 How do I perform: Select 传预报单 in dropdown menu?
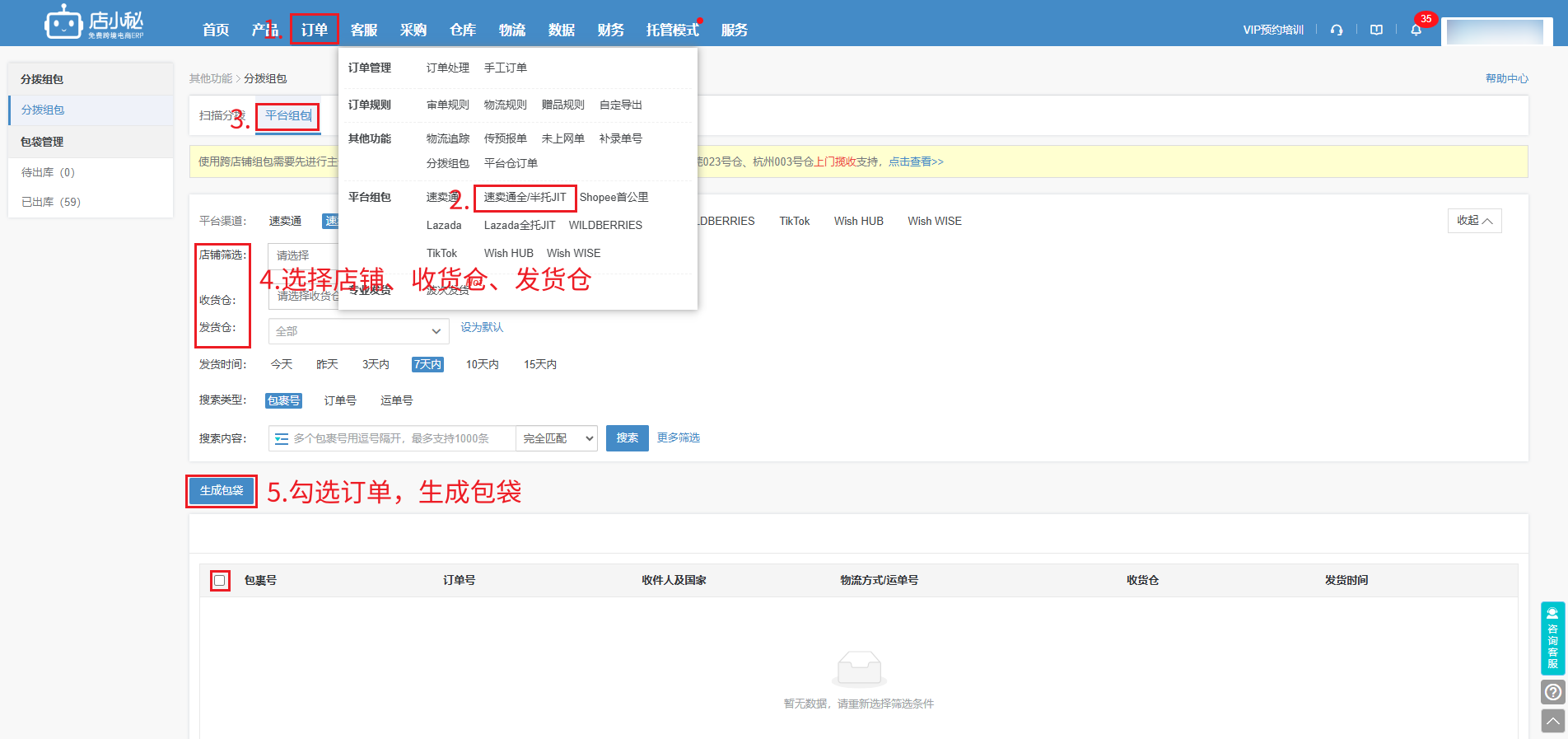point(506,138)
